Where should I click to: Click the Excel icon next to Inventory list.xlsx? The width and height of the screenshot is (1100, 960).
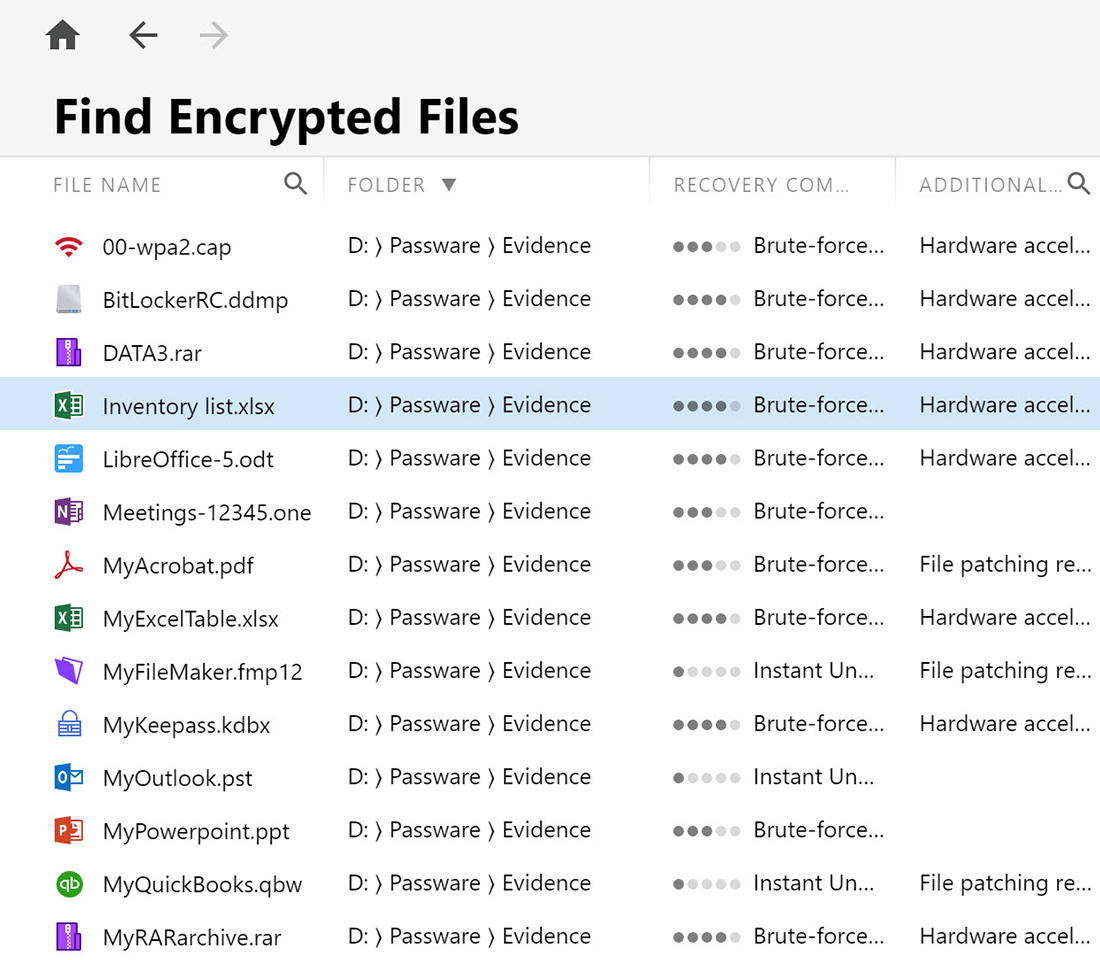pyautogui.click(x=68, y=406)
